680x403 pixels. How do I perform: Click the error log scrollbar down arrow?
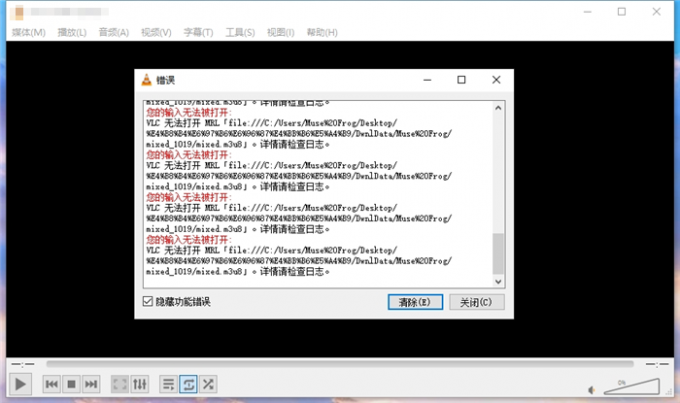[498, 282]
